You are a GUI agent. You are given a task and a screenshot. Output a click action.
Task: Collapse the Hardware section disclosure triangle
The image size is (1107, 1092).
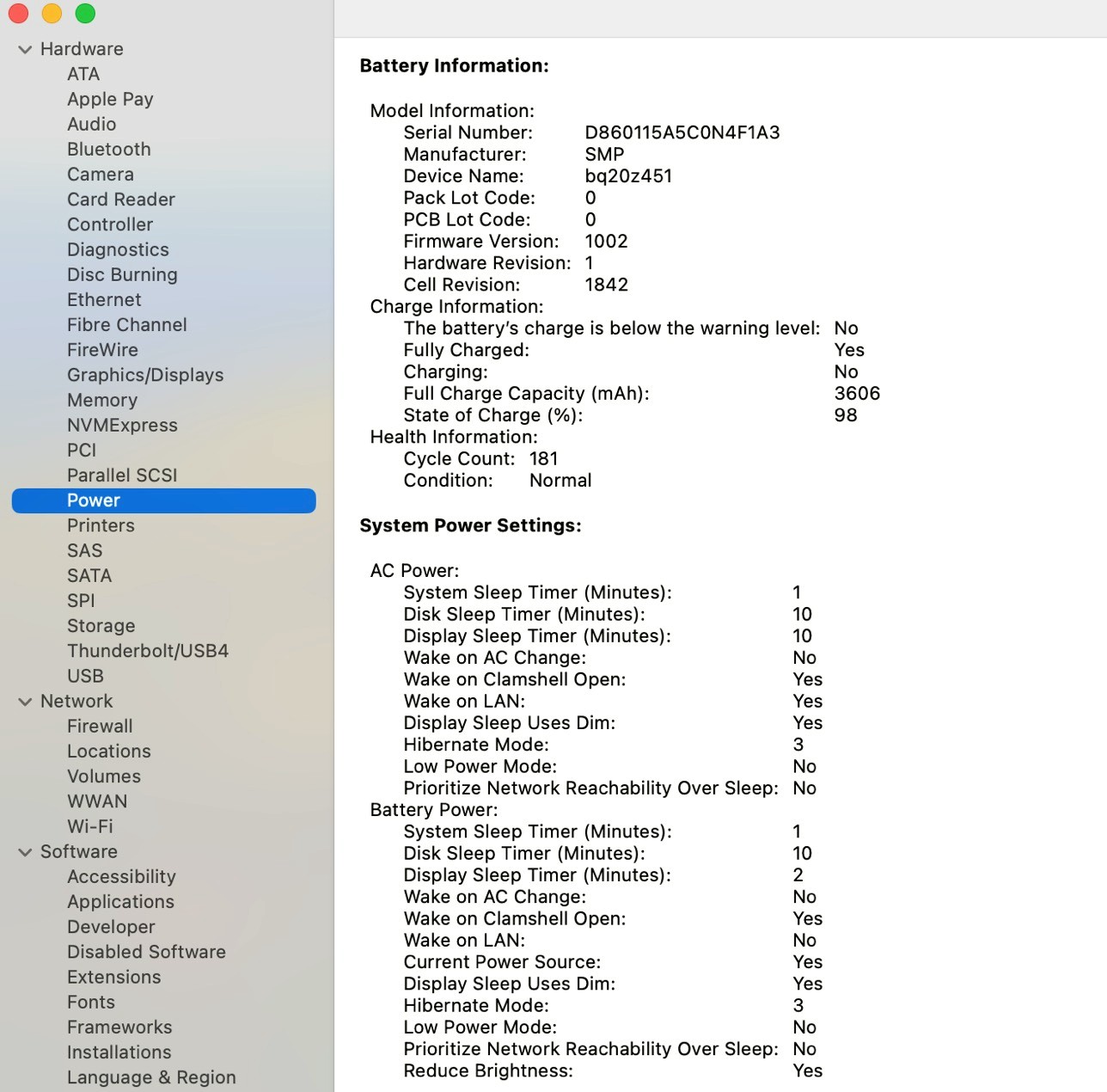(x=24, y=49)
